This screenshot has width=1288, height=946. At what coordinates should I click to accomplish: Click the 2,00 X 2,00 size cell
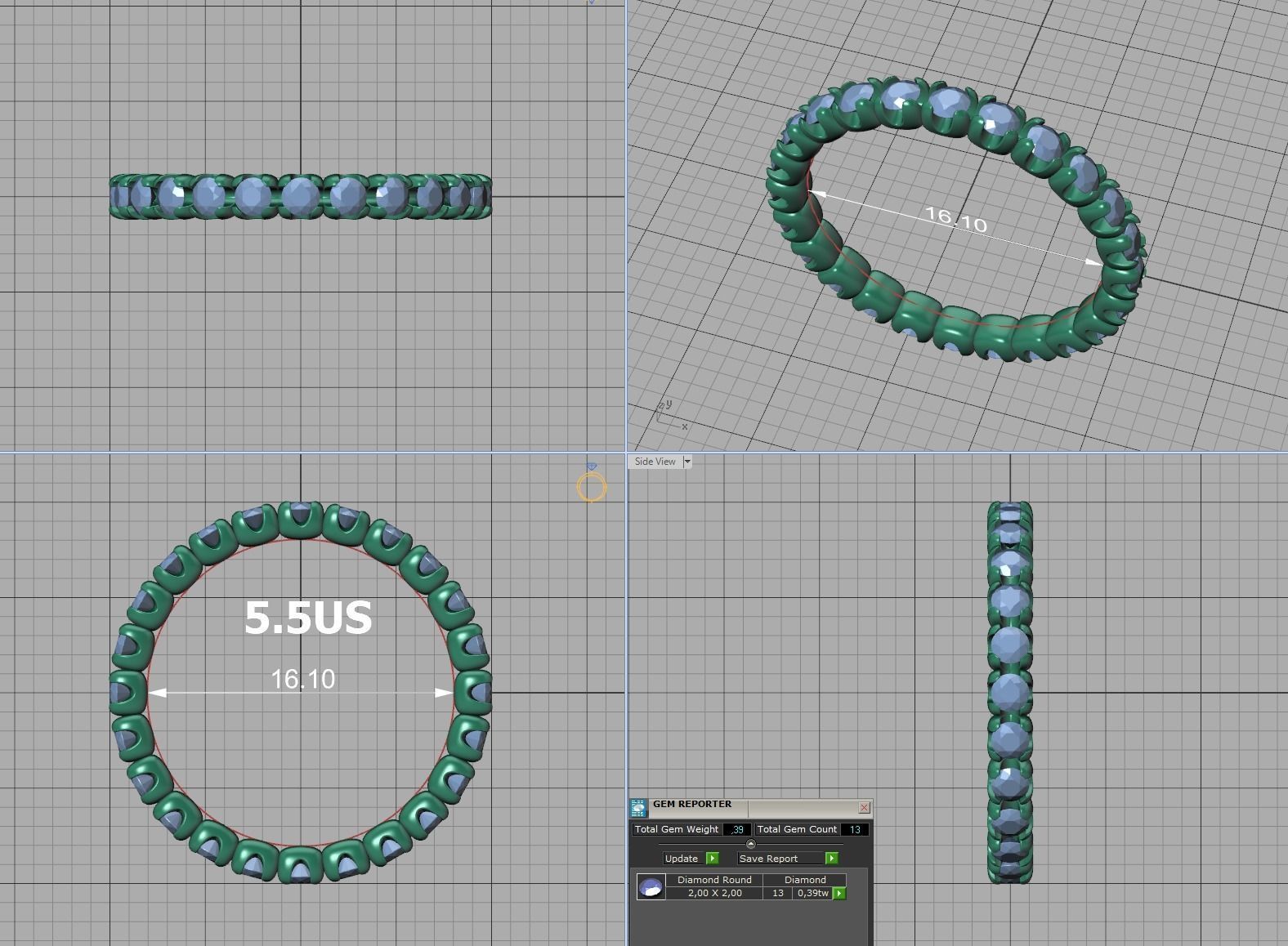(714, 893)
